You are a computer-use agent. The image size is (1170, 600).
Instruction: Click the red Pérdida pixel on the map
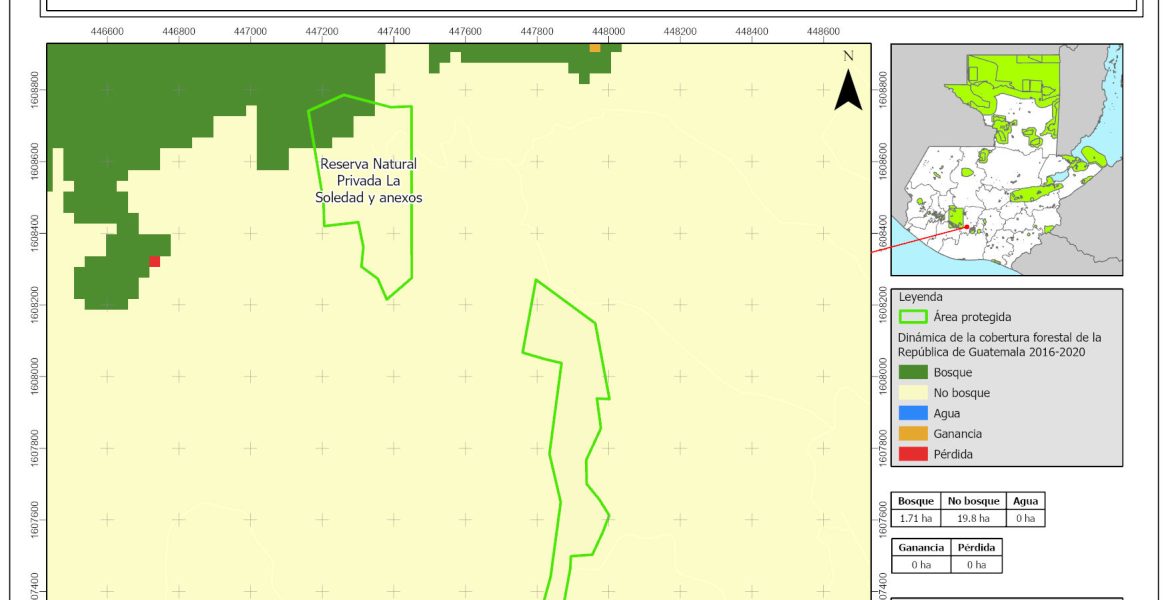pos(154,262)
